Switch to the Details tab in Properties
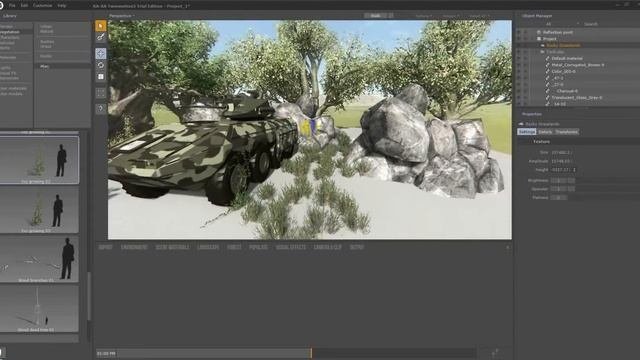 click(x=545, y=132)
